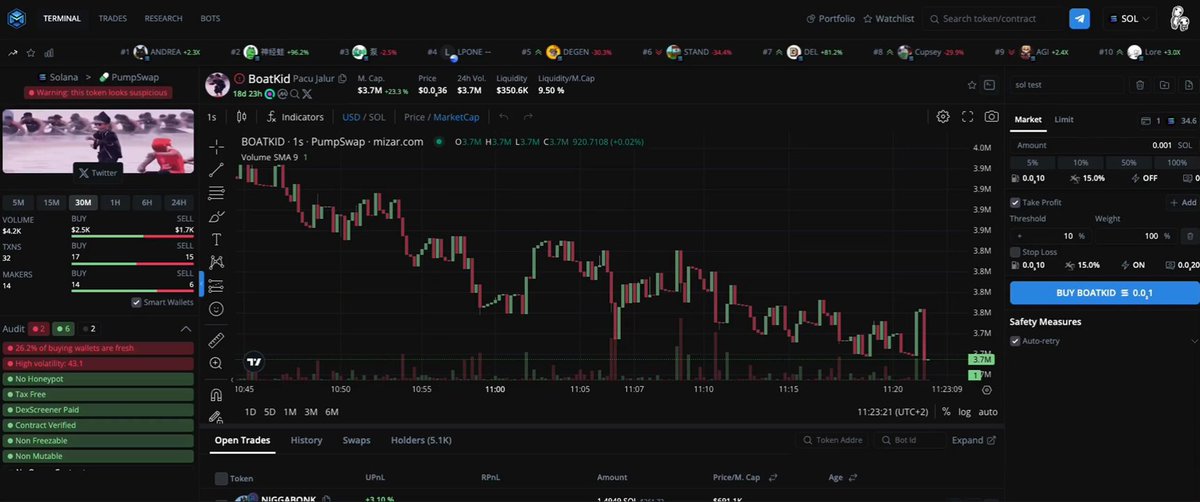Collapse the Audit section chevron
The height and width of the screenshot is (502, 1200).
185,328
